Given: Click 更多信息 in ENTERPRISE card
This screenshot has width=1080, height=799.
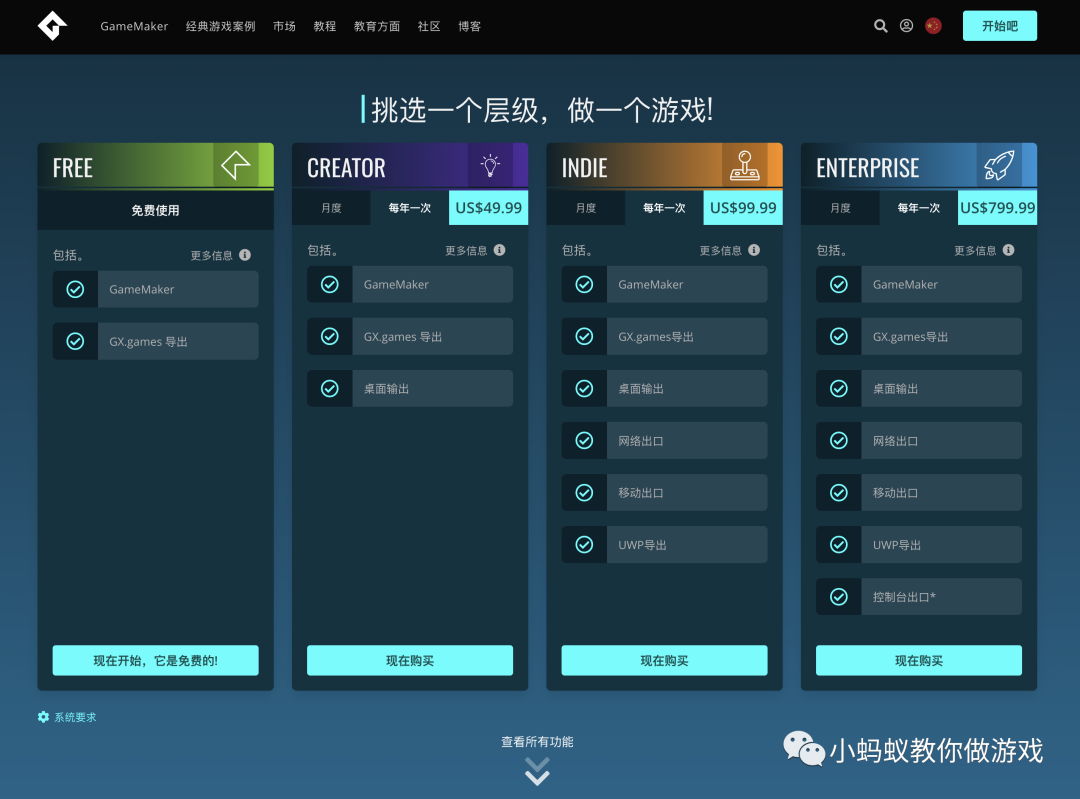Looking at the screenshot, I should pyautogui.click(x=975, y=251).
